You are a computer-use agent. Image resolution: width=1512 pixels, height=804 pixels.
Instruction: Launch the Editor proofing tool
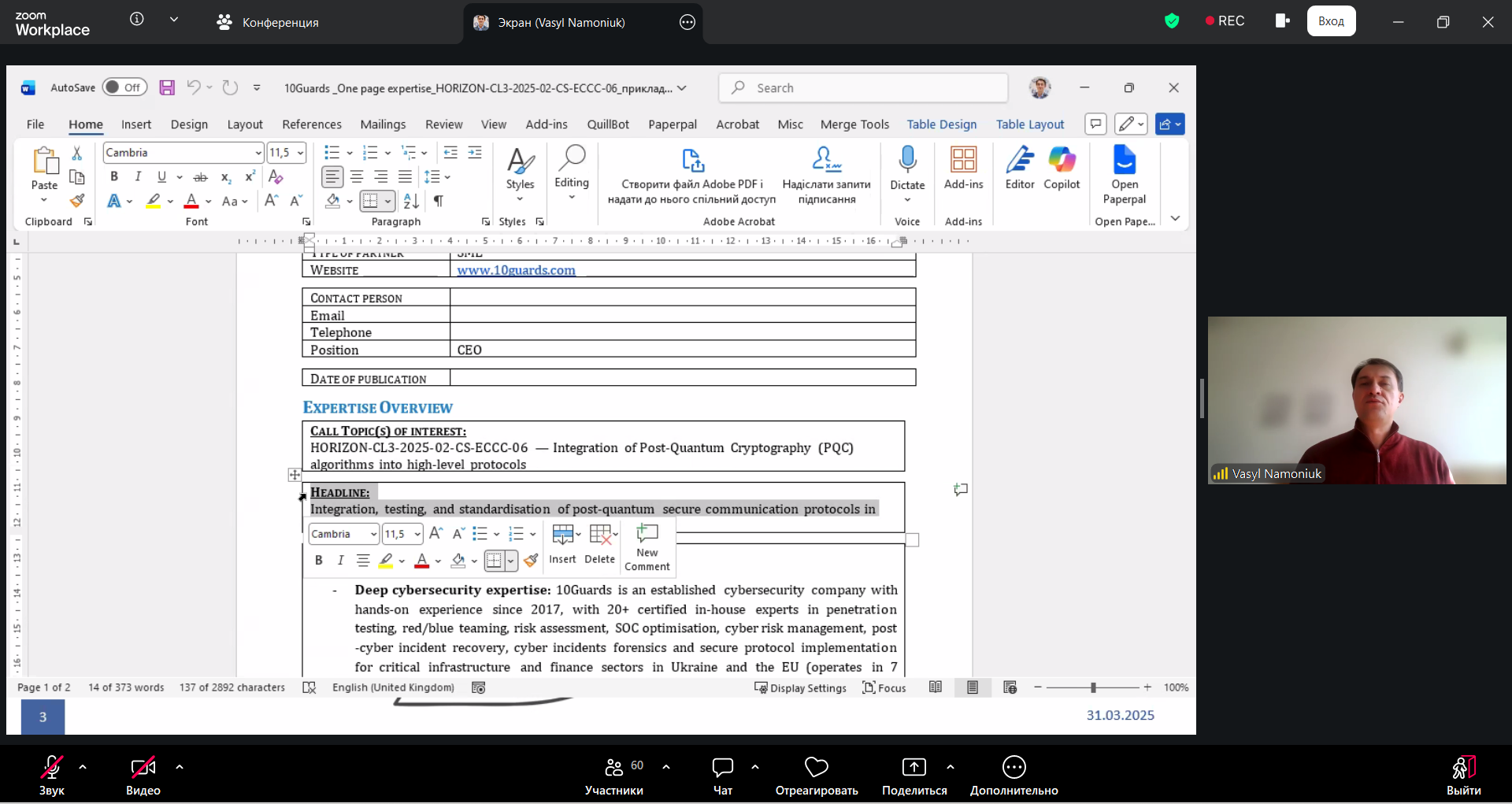click(x=1020, y=168)
